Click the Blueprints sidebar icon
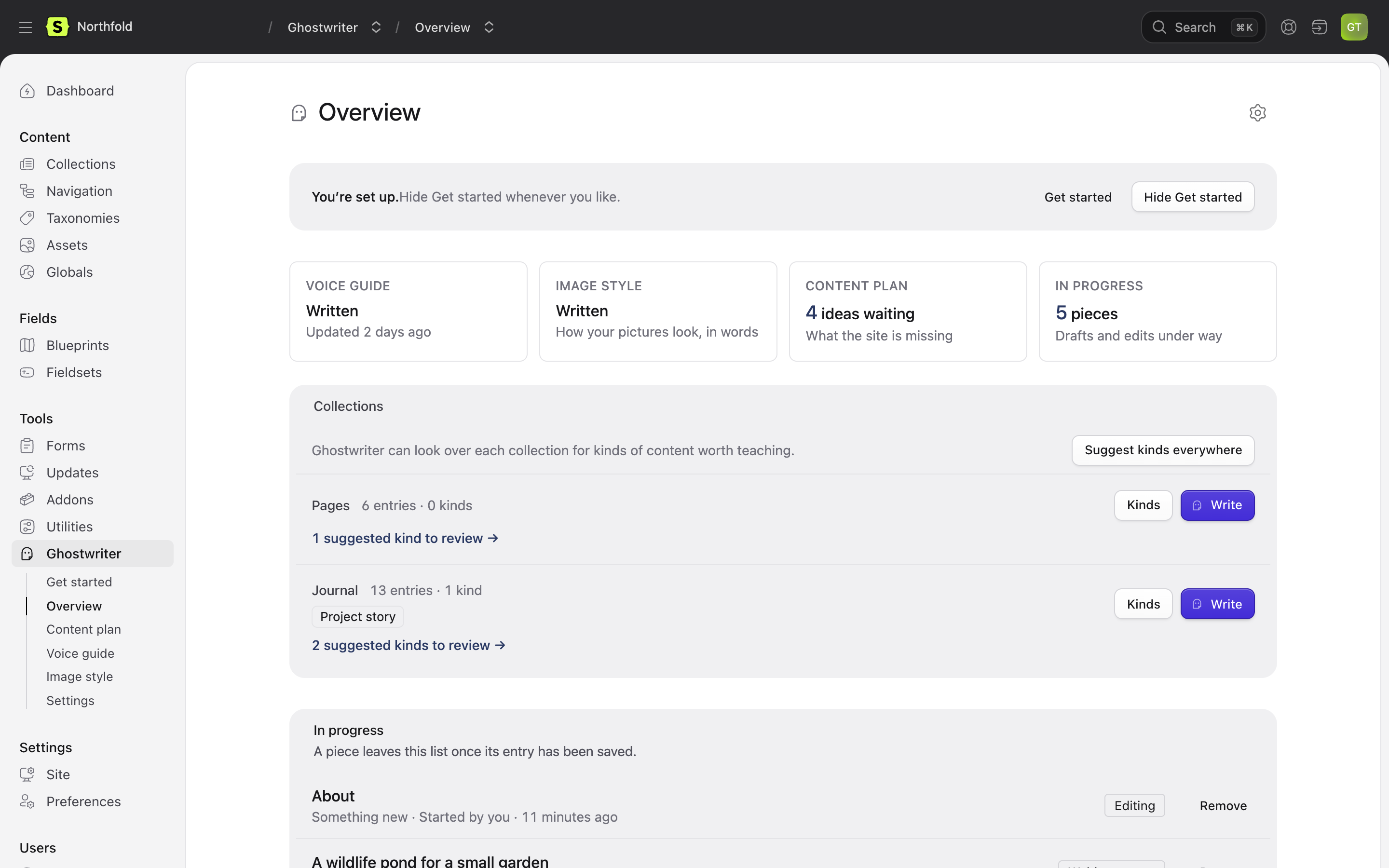Screen dimensions: 1389x868 27,345
